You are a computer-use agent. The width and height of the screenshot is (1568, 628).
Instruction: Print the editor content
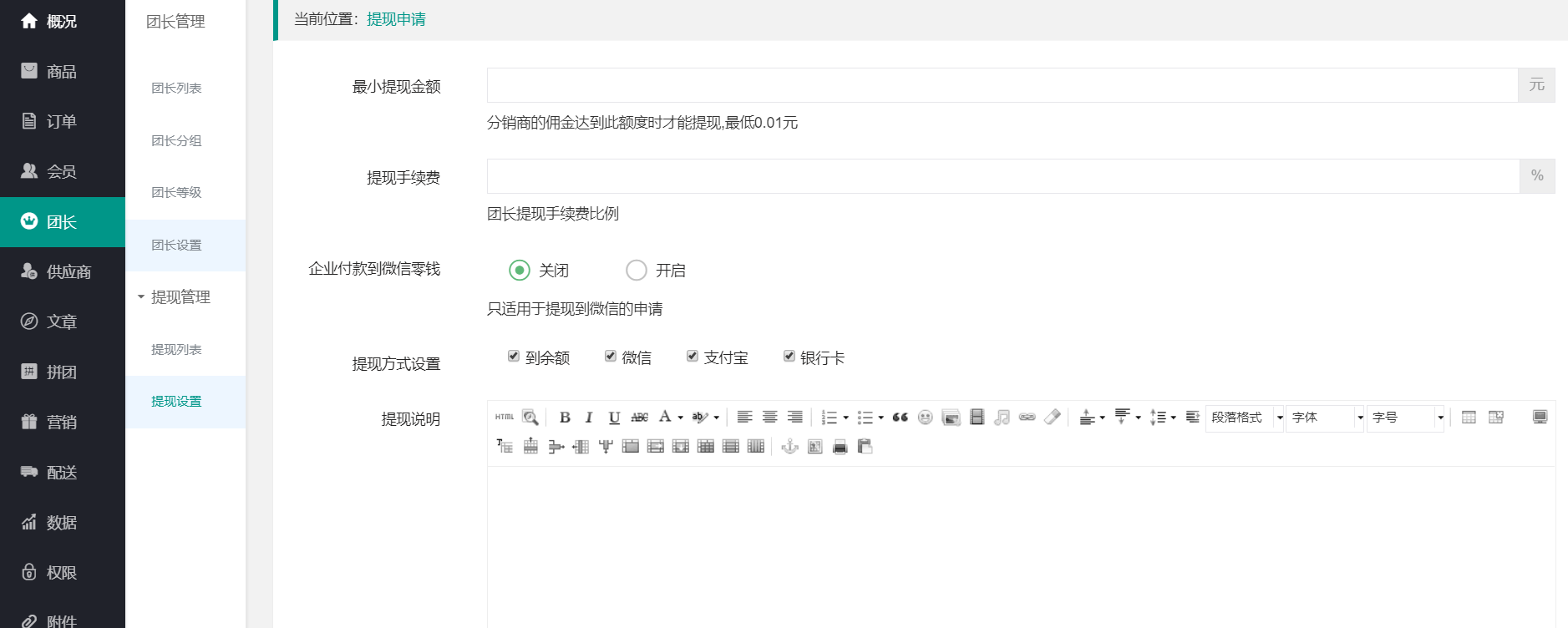840,446
